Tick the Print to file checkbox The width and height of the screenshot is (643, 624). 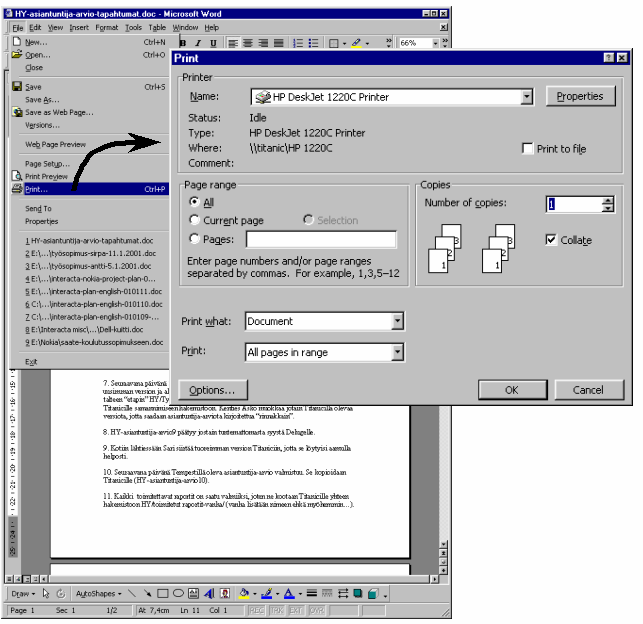tap(527, 148)
